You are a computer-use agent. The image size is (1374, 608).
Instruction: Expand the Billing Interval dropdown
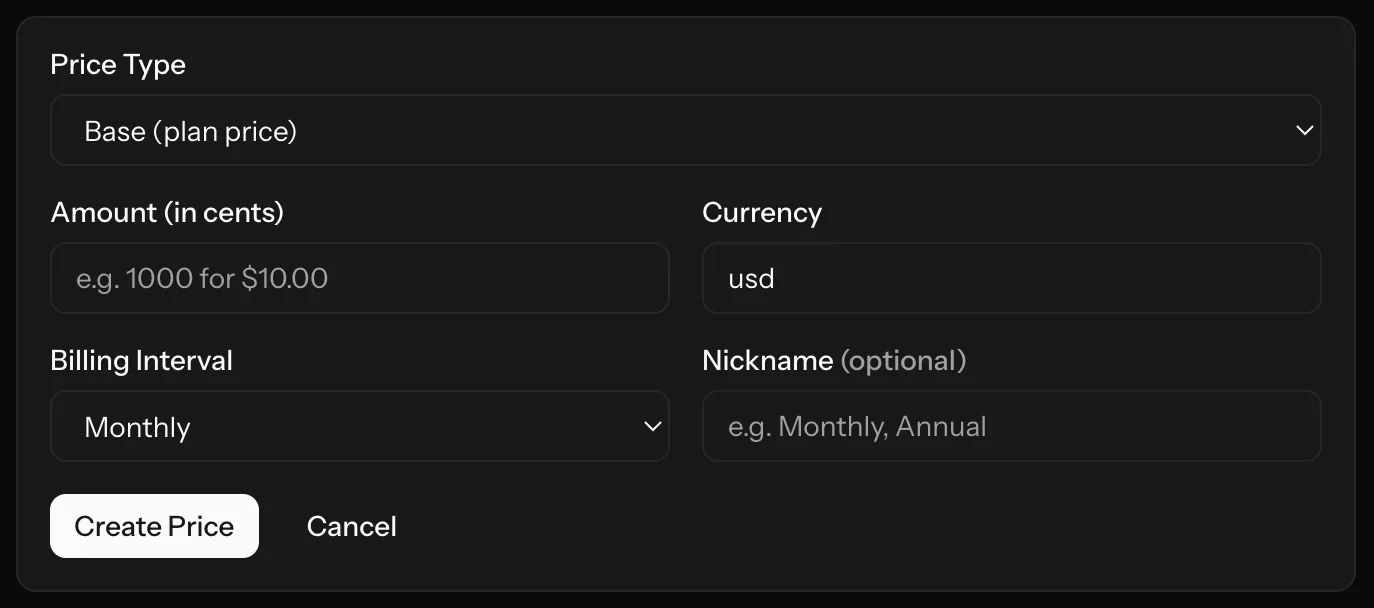359,426
